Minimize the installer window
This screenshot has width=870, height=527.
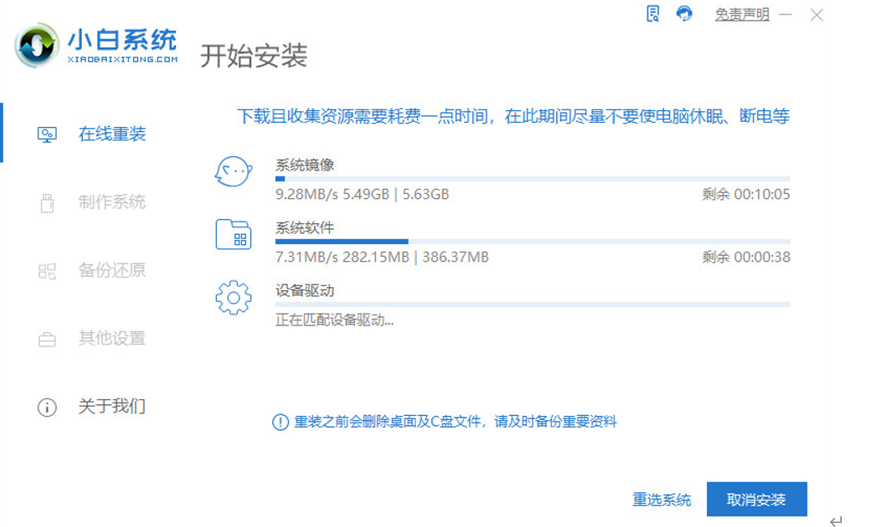(x=785, y=14)
